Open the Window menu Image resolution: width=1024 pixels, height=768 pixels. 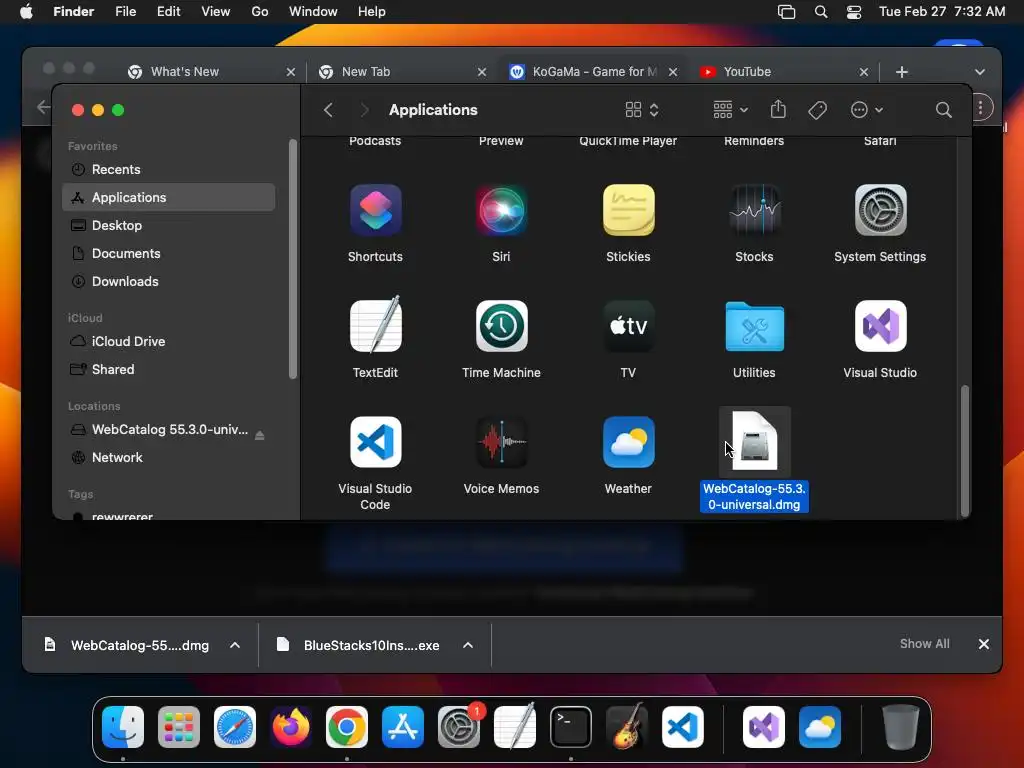click(313, 12)
